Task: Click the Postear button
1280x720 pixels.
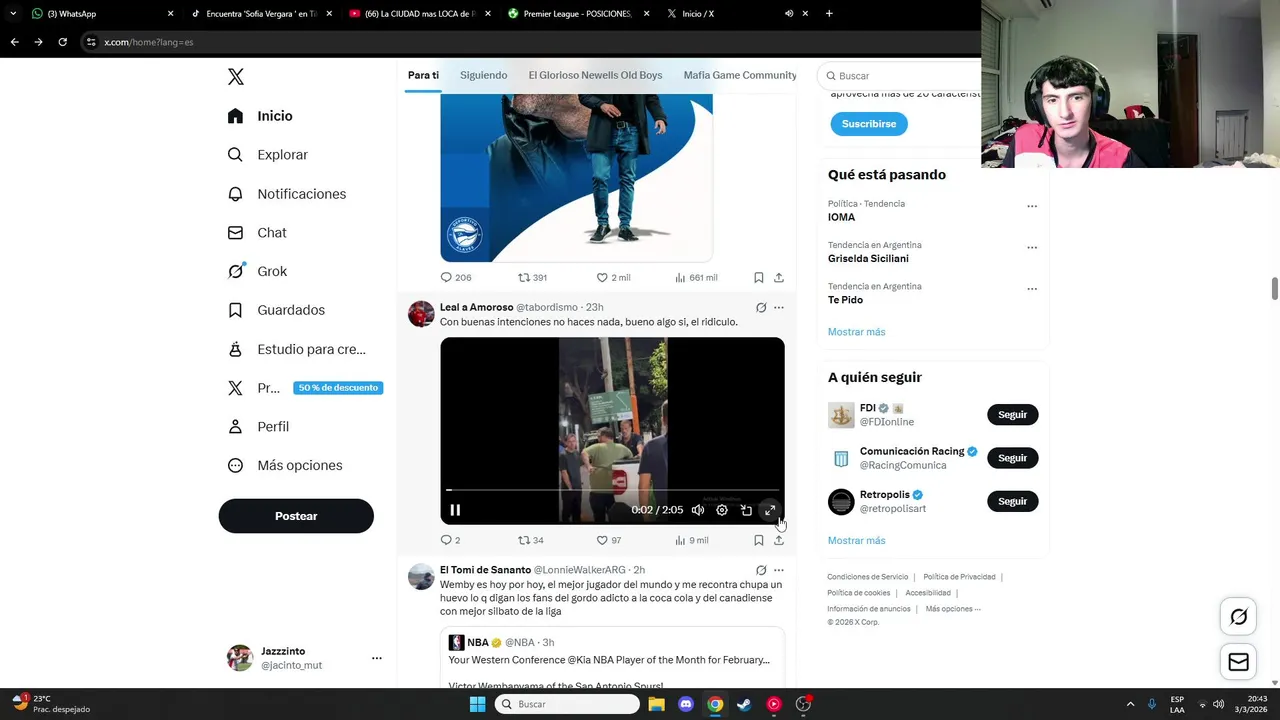Action: click(x=296, y=516)
